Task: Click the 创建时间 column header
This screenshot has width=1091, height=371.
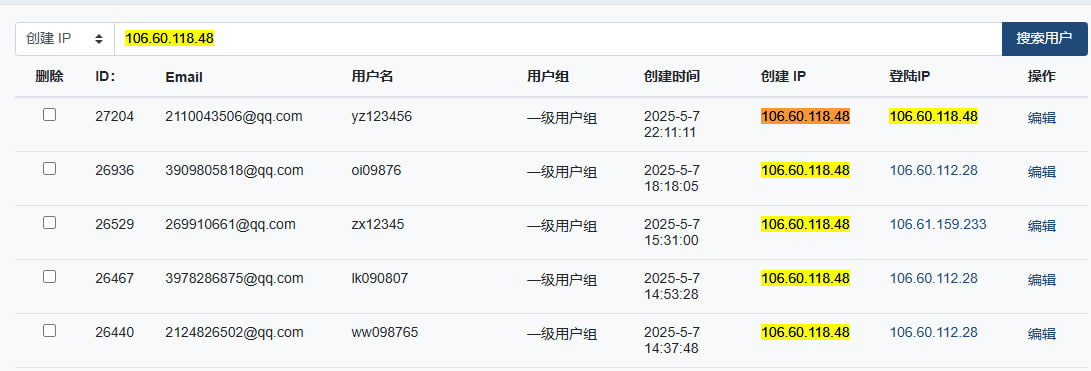Action: click(672, 77)
